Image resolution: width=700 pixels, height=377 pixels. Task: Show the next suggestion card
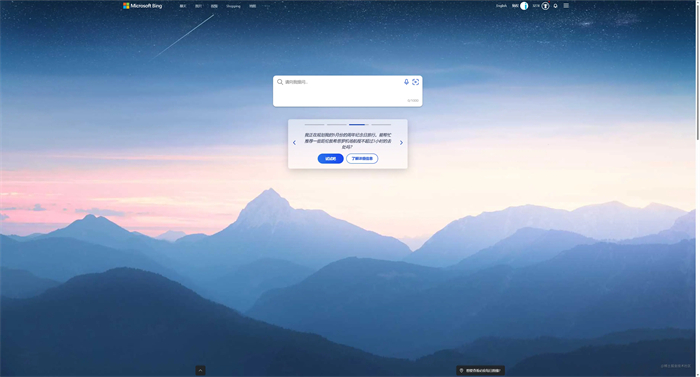pos(401,142)
